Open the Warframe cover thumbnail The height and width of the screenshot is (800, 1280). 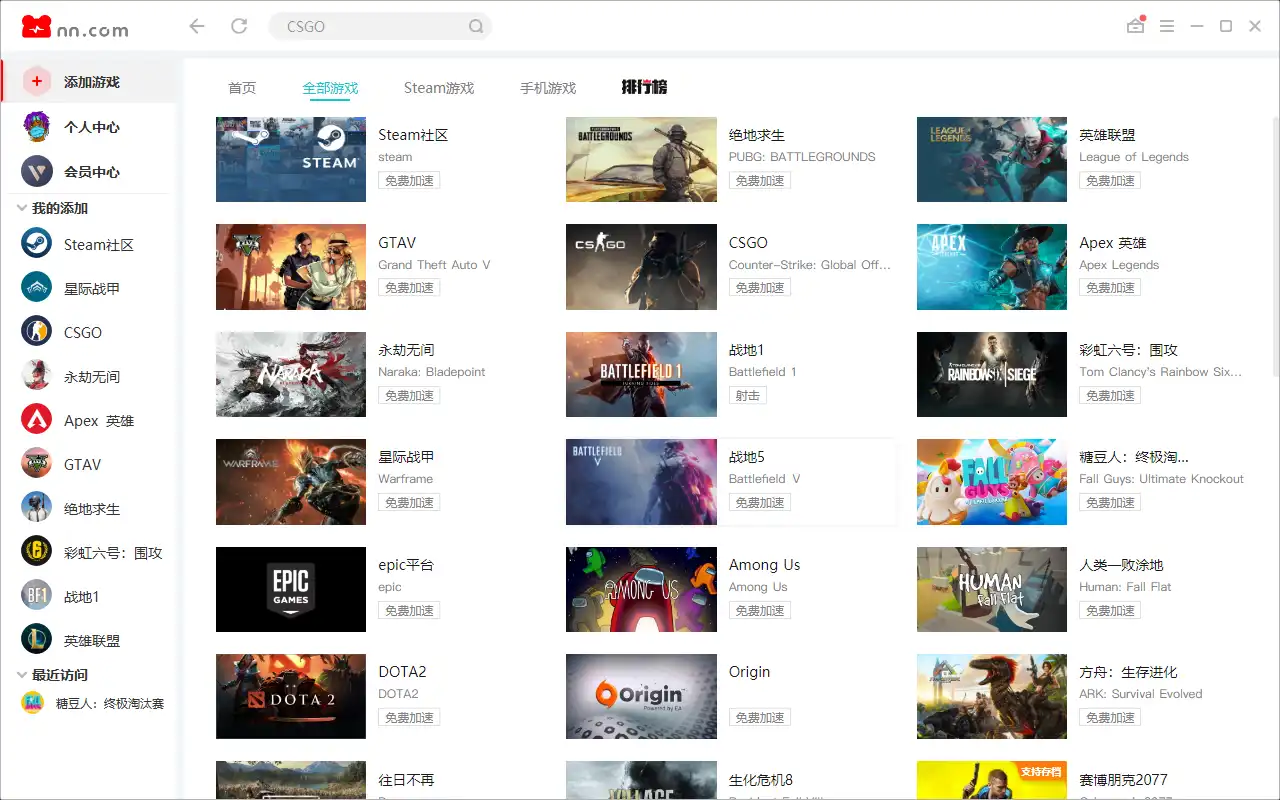(x=291, y=482)
